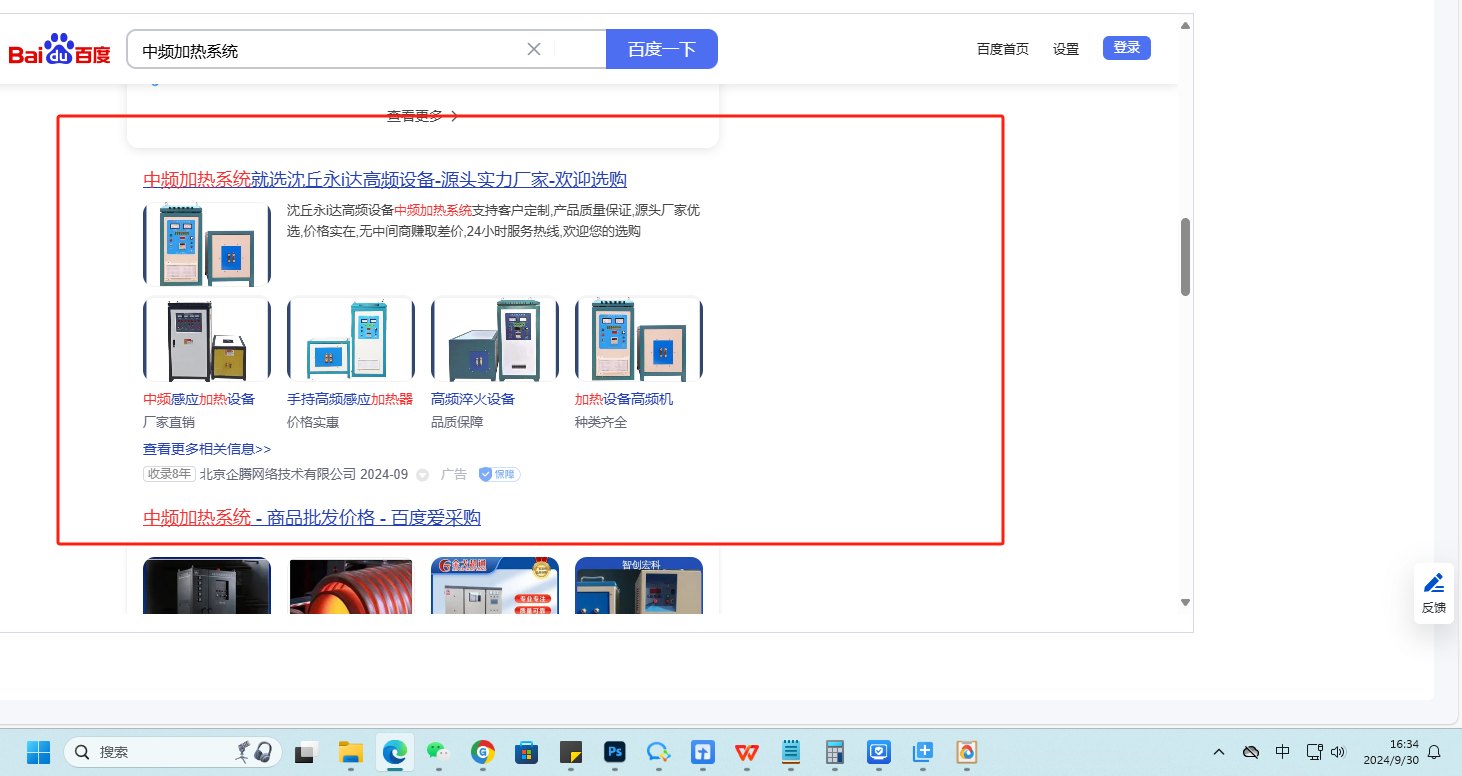Open the Windows Start menu
The image size is (1462, 776).
click(x=38, y=752)
